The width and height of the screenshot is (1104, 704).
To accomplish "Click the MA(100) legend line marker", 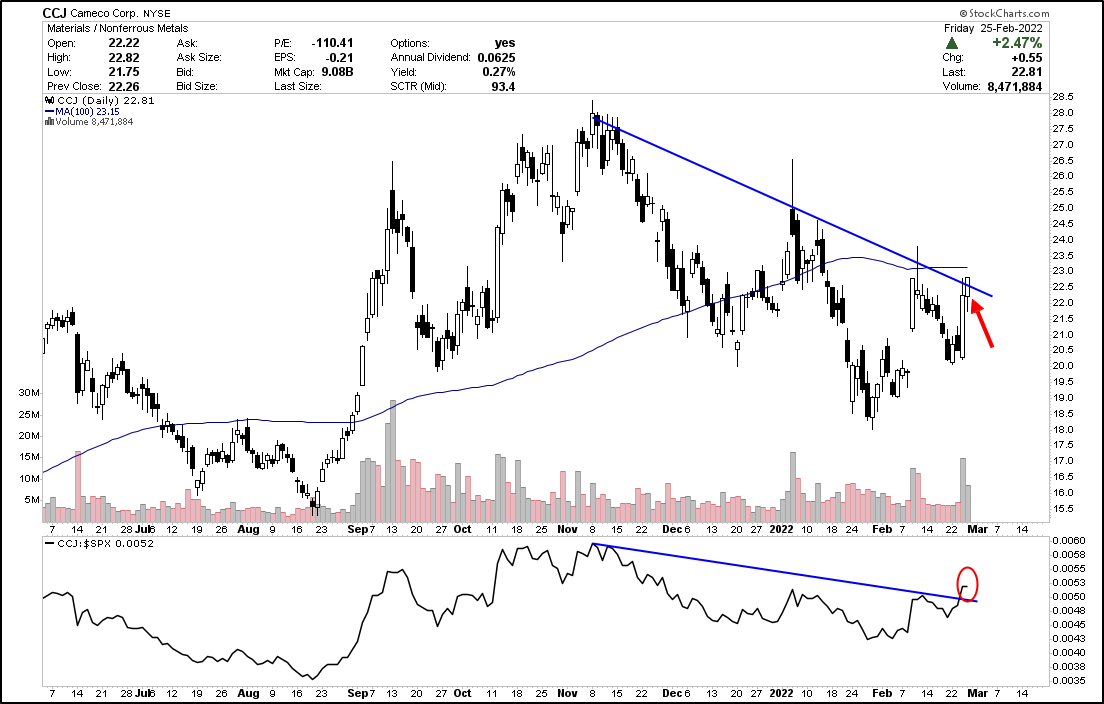I will [x=49, y=111].
